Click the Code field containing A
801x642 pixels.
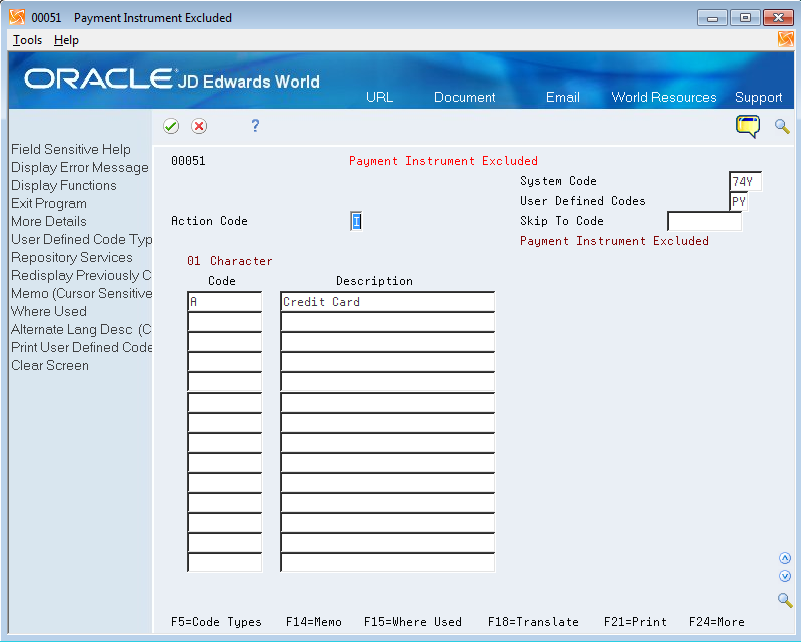coord(225,302)
